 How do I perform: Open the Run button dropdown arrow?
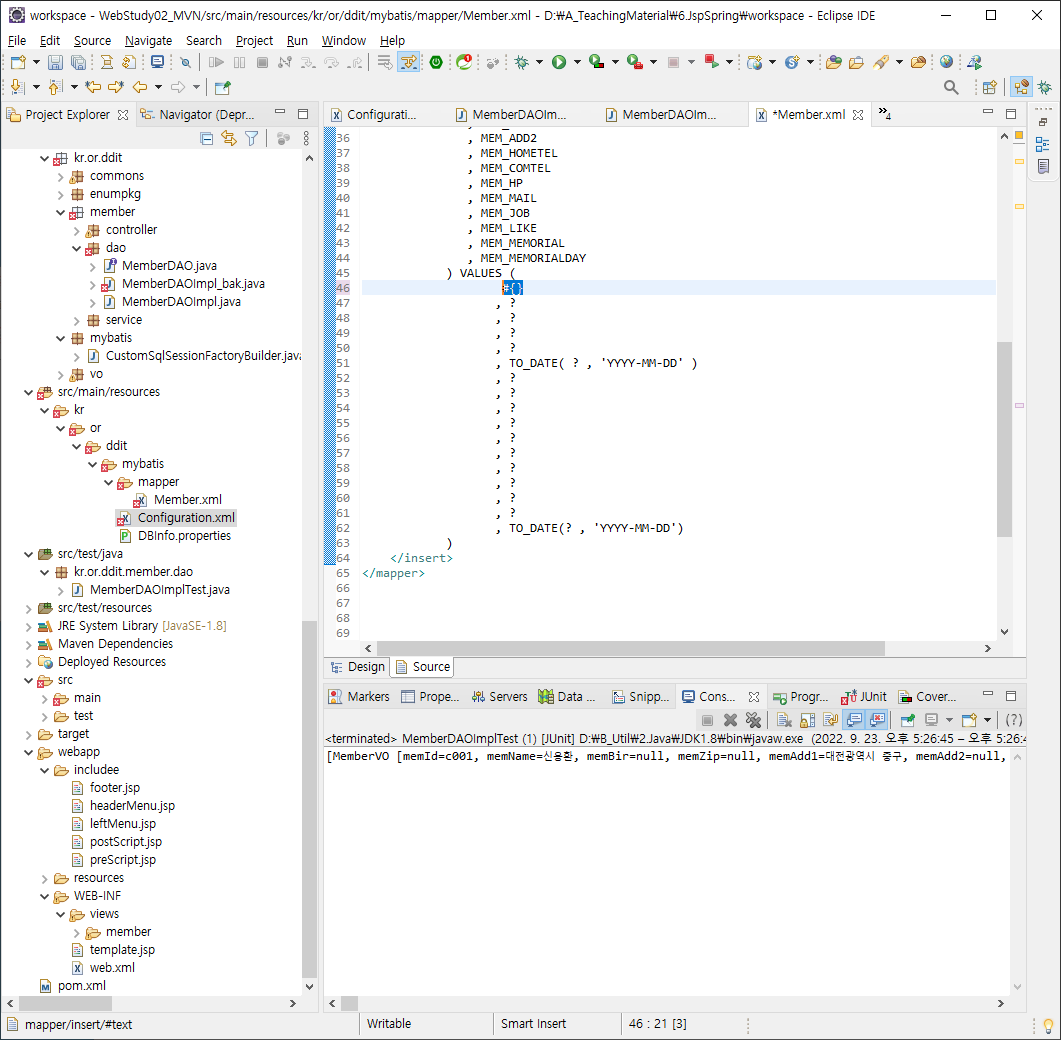tap(577, 62)
